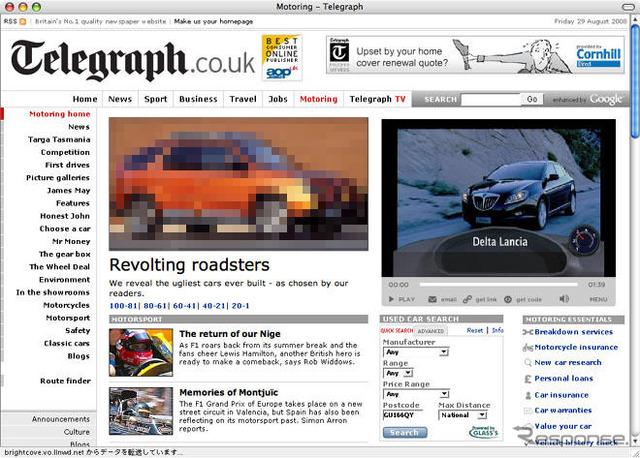Open the News navigation tab
The image size is (640, 458).
point(120,99)
